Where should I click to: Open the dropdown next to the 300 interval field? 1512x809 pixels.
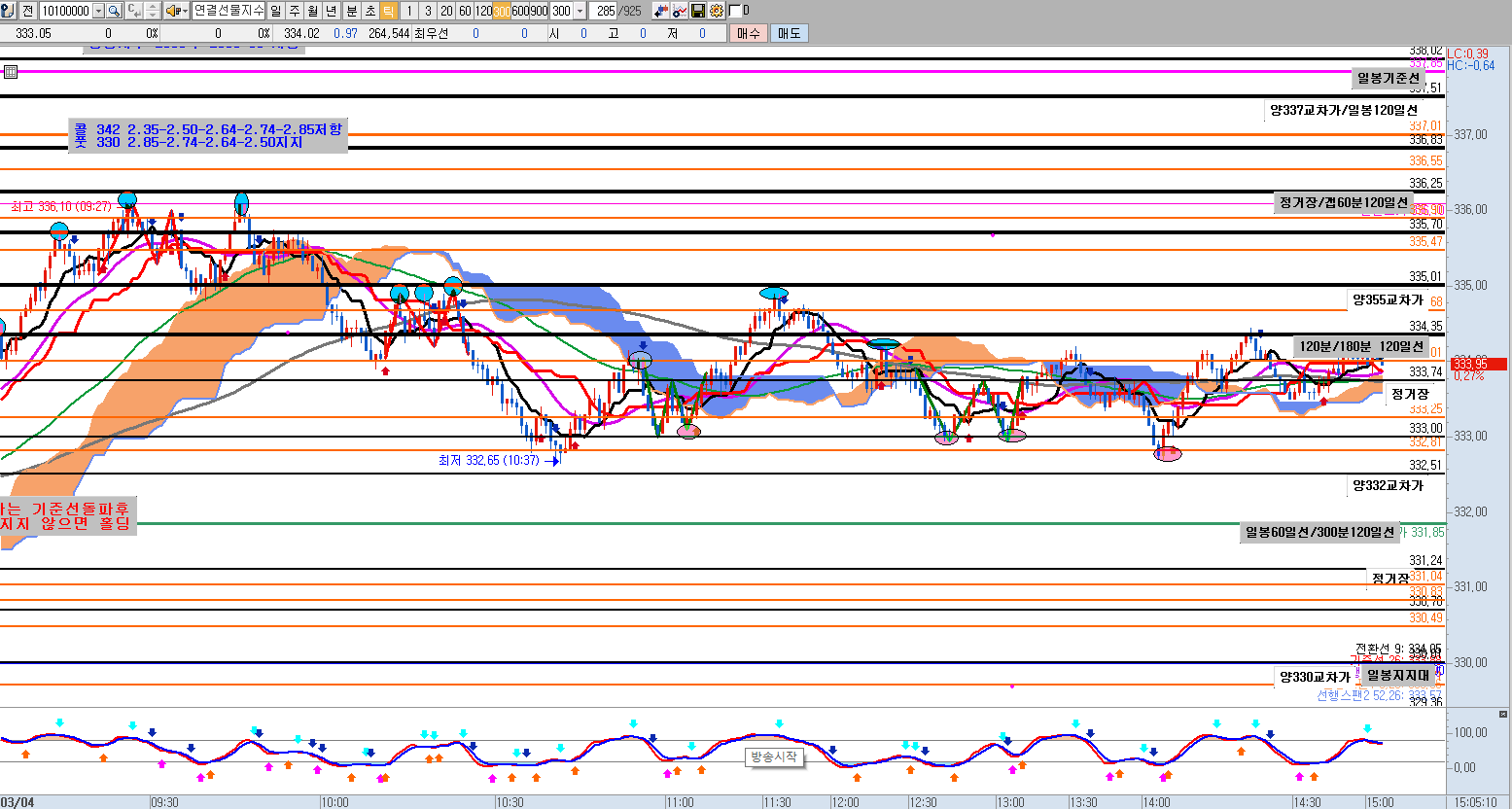click(580, 11)
